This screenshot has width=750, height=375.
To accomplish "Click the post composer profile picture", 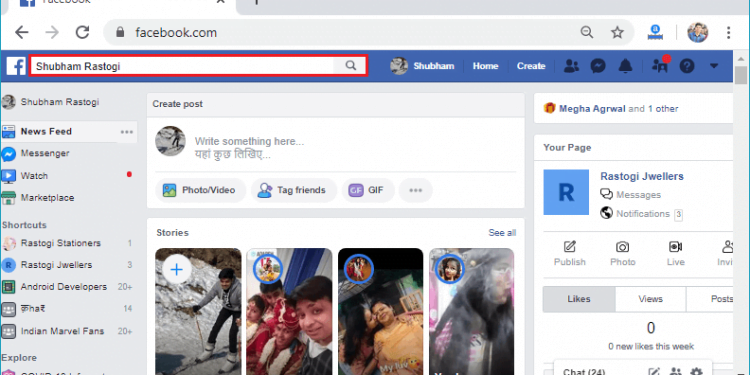I will click(170, 141).
